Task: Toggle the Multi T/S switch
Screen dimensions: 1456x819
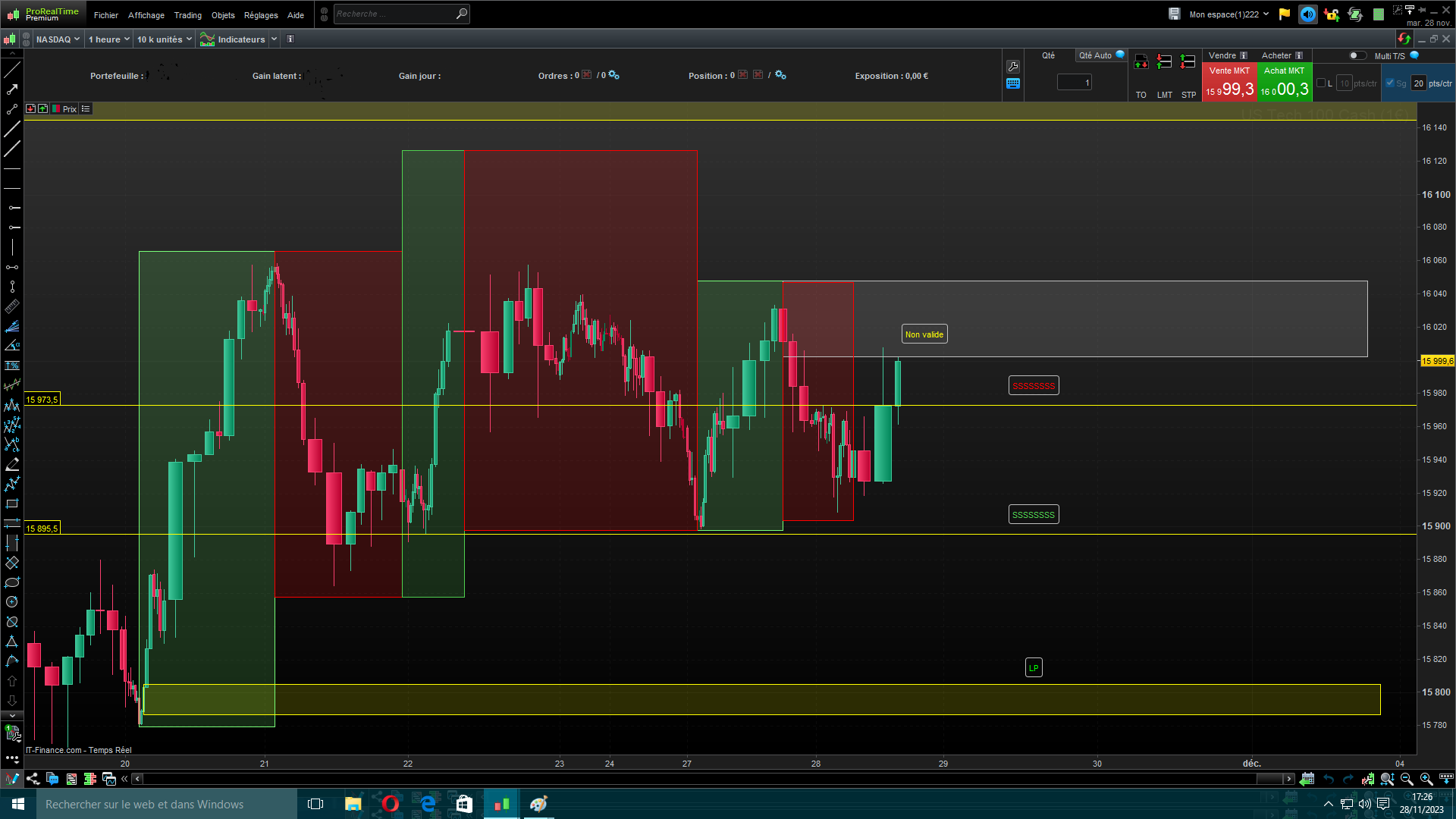Action: click(1357, 55)
